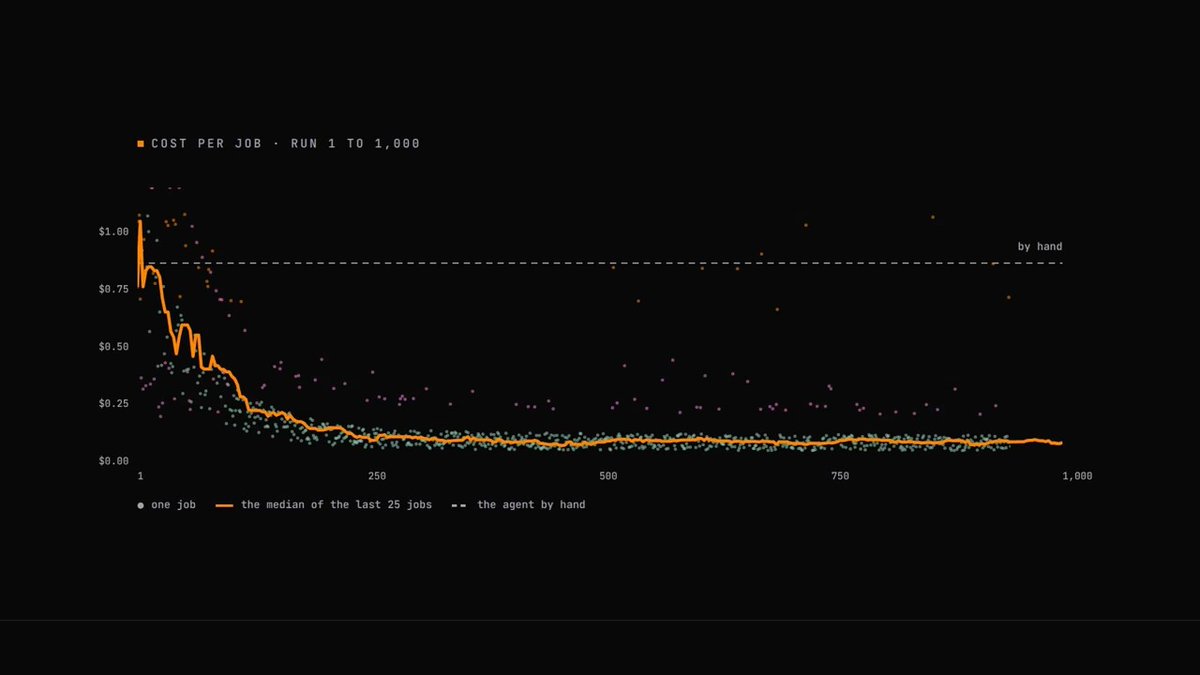
Task: Click the "500" x-axis label
Action: click(x=608, y=476)
